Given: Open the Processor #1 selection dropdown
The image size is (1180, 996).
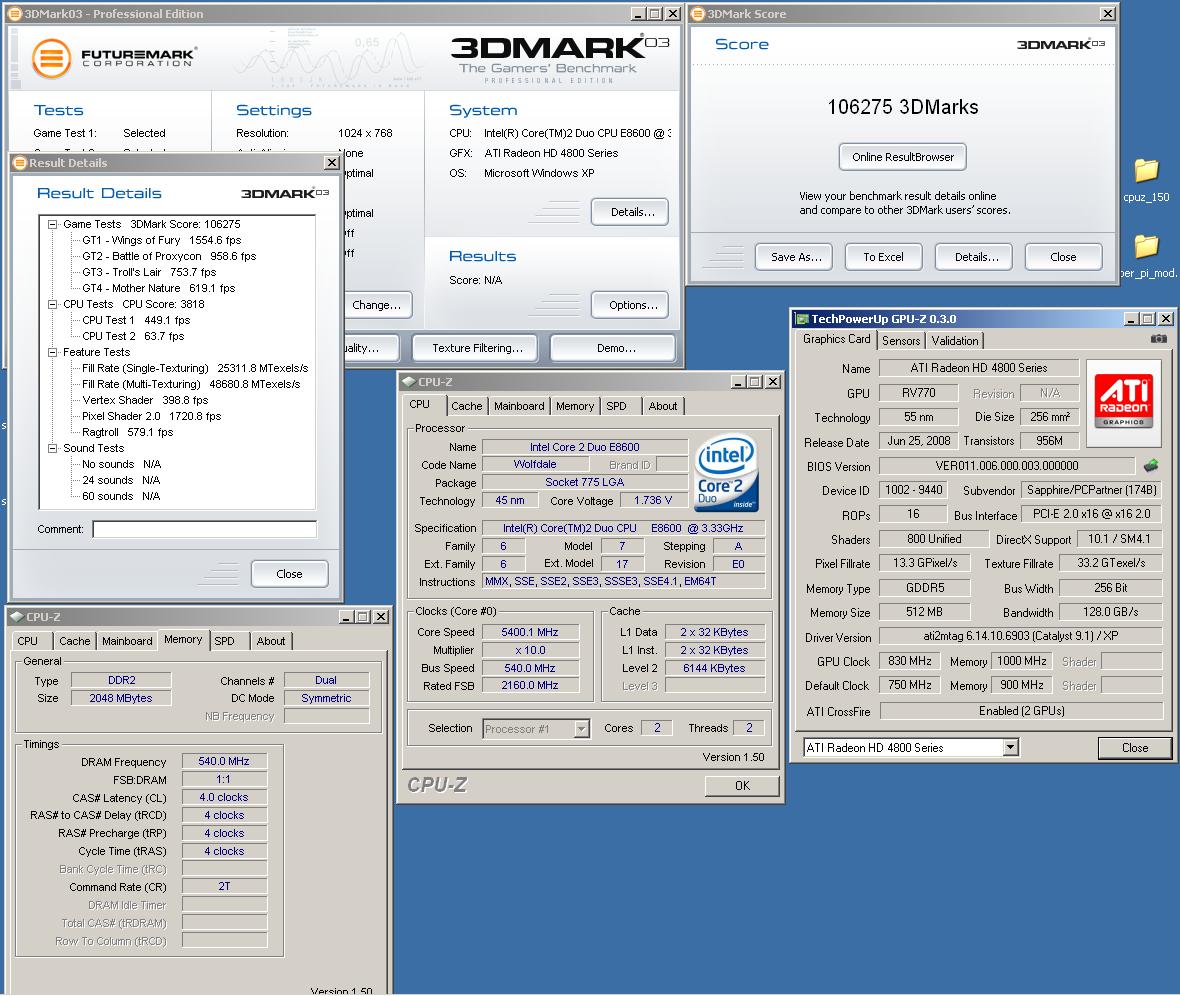Looking at the screenshot, I should click(581, 729).
